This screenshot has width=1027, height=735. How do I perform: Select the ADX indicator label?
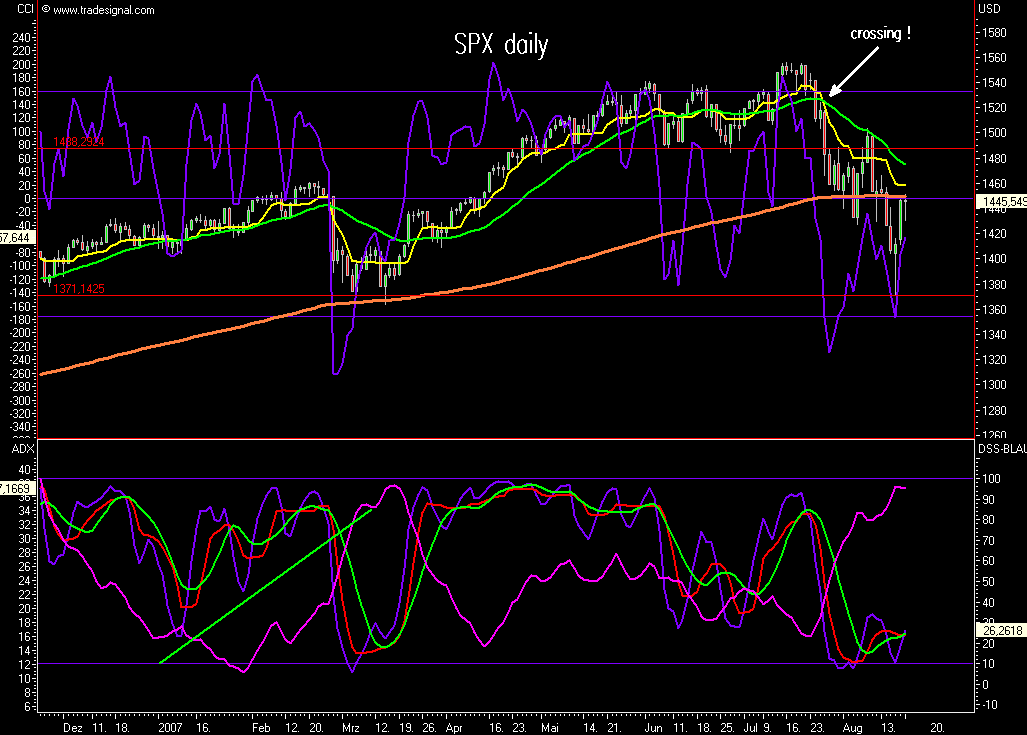(20, 450)
